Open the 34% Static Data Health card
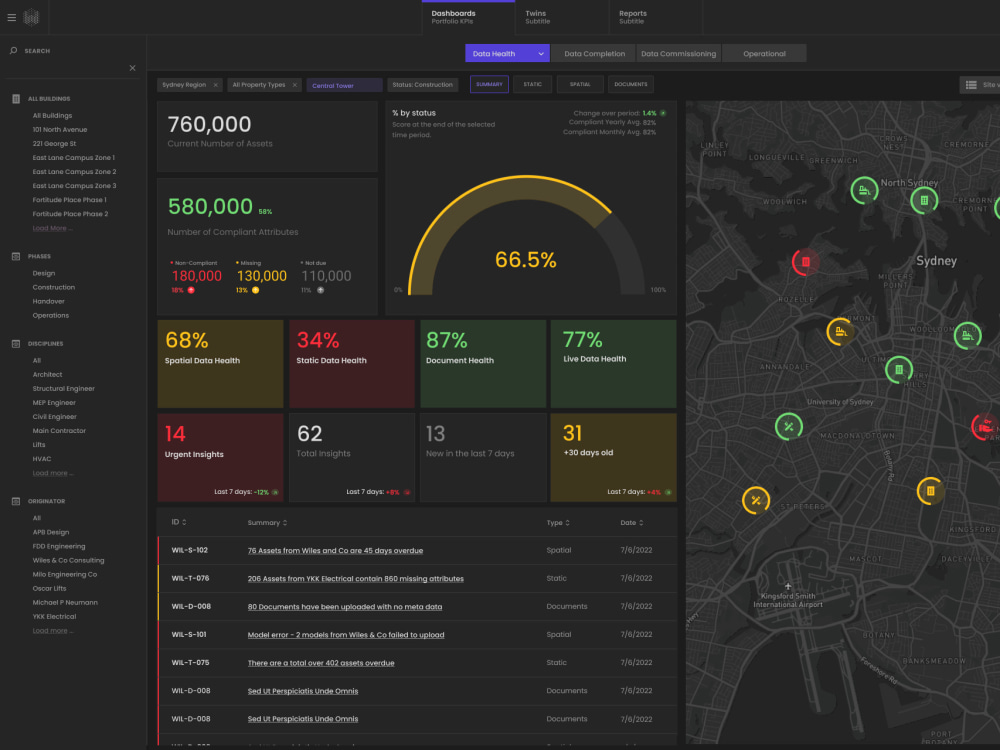 [x=352, y=364]
